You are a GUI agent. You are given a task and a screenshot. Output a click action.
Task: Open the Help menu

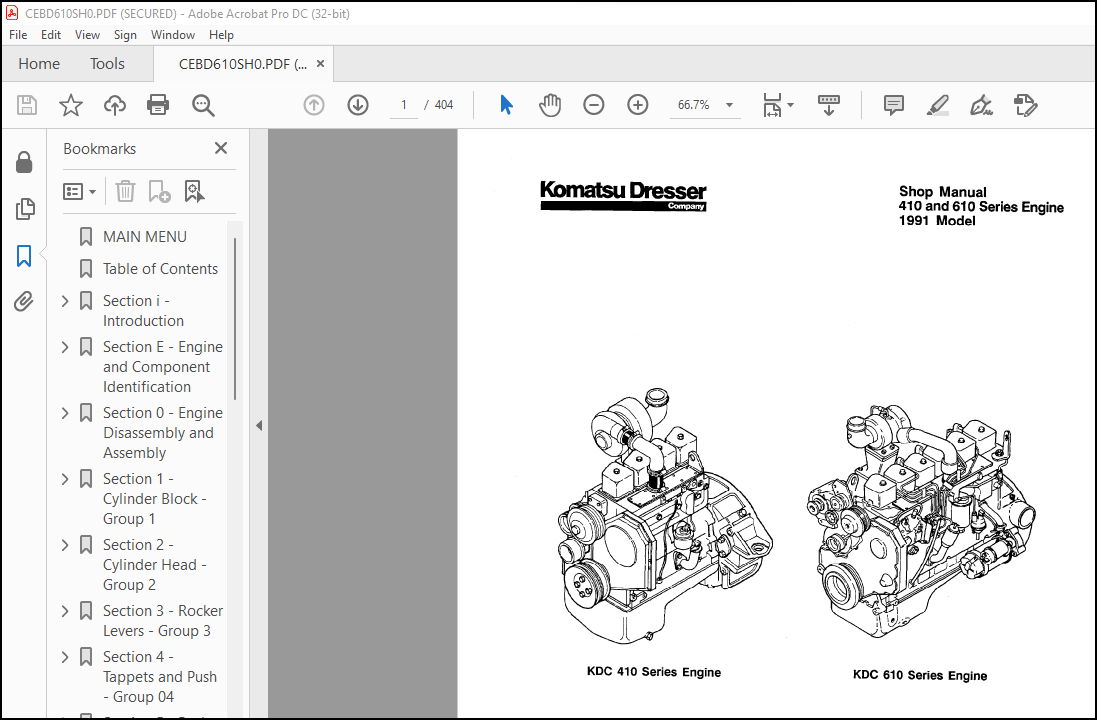(221, 34)
